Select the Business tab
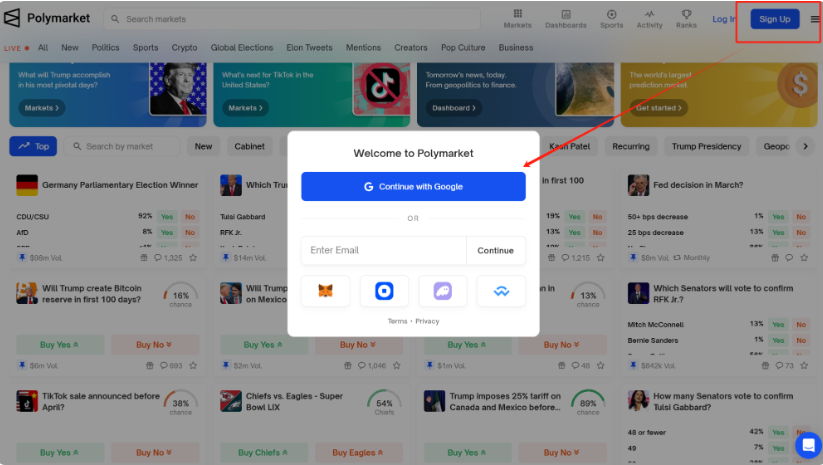This screenshot has height=465, width=823. (516, 47)
